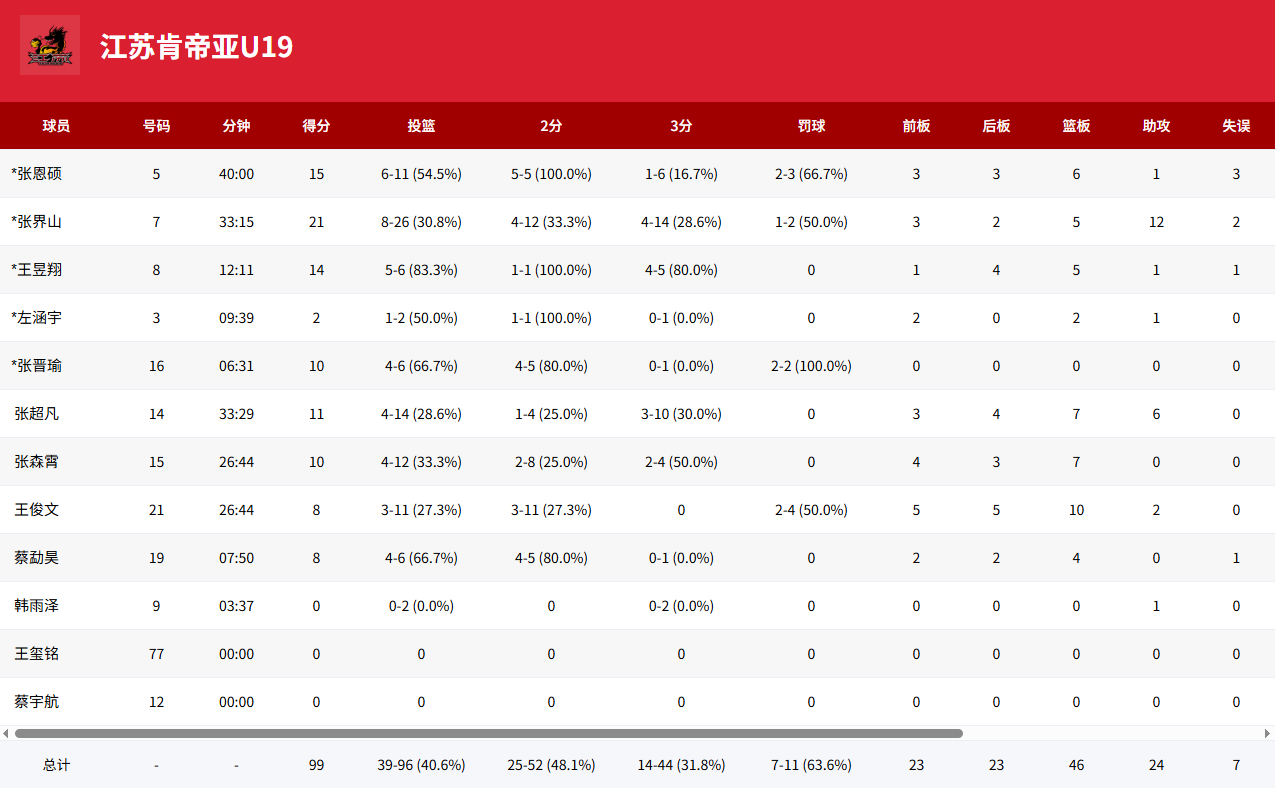Open the team title 江苏肯帝亚U19
Image resolution: width=1275 pixels, height=788 pixels.
pos(196,47)
